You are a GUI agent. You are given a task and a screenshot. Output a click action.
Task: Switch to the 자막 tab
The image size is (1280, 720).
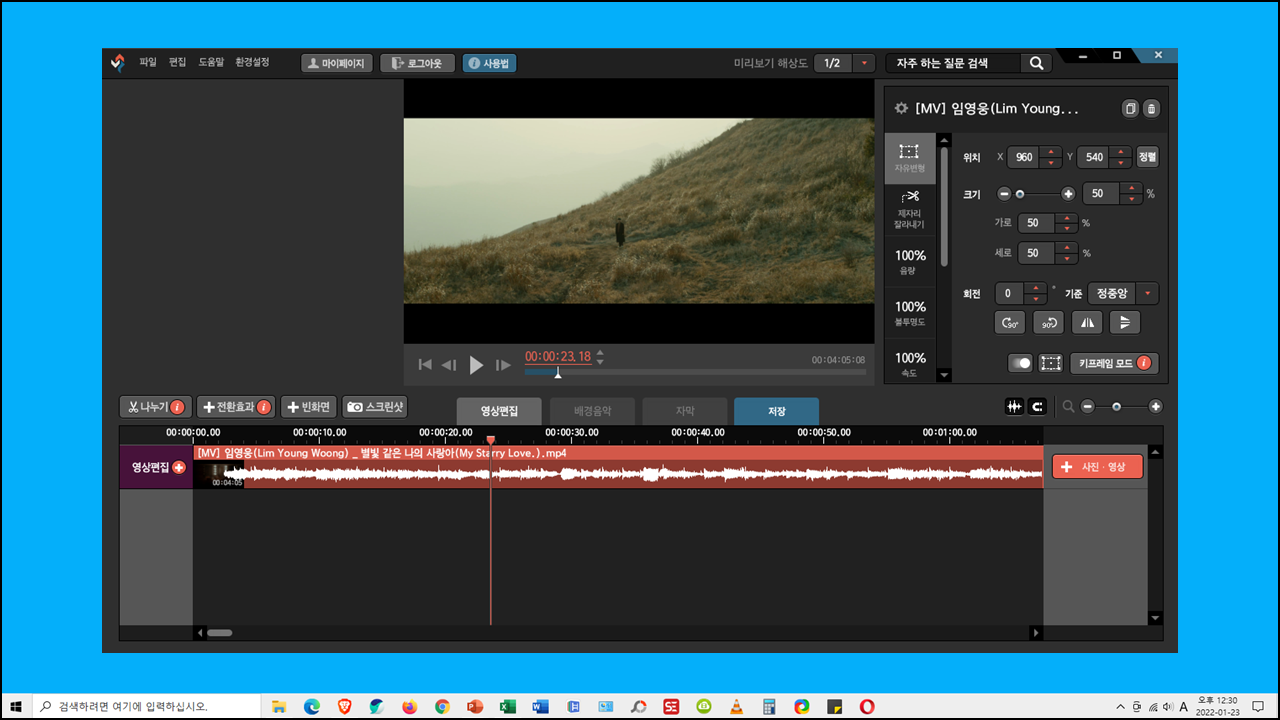685,411
